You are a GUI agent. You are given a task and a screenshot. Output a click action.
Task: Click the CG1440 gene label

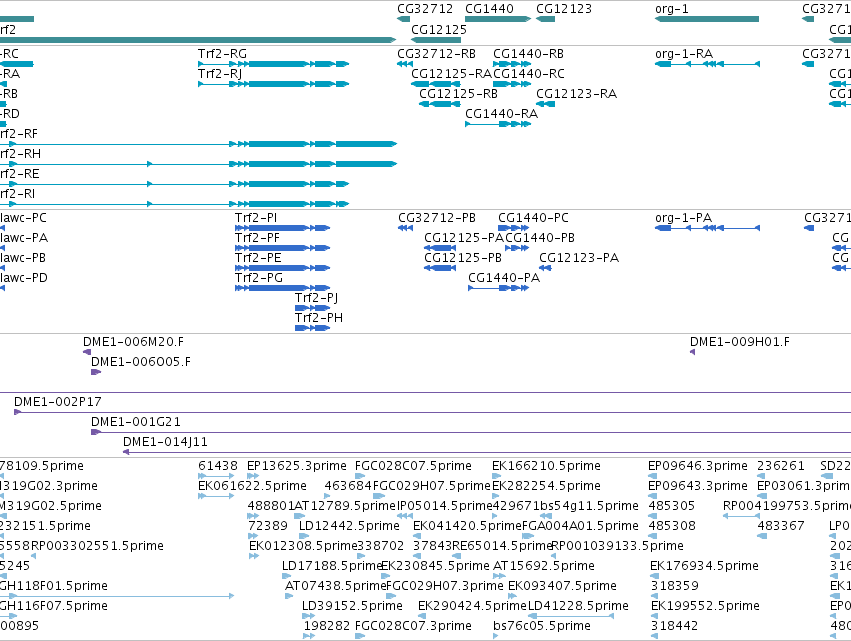[489, 9]
